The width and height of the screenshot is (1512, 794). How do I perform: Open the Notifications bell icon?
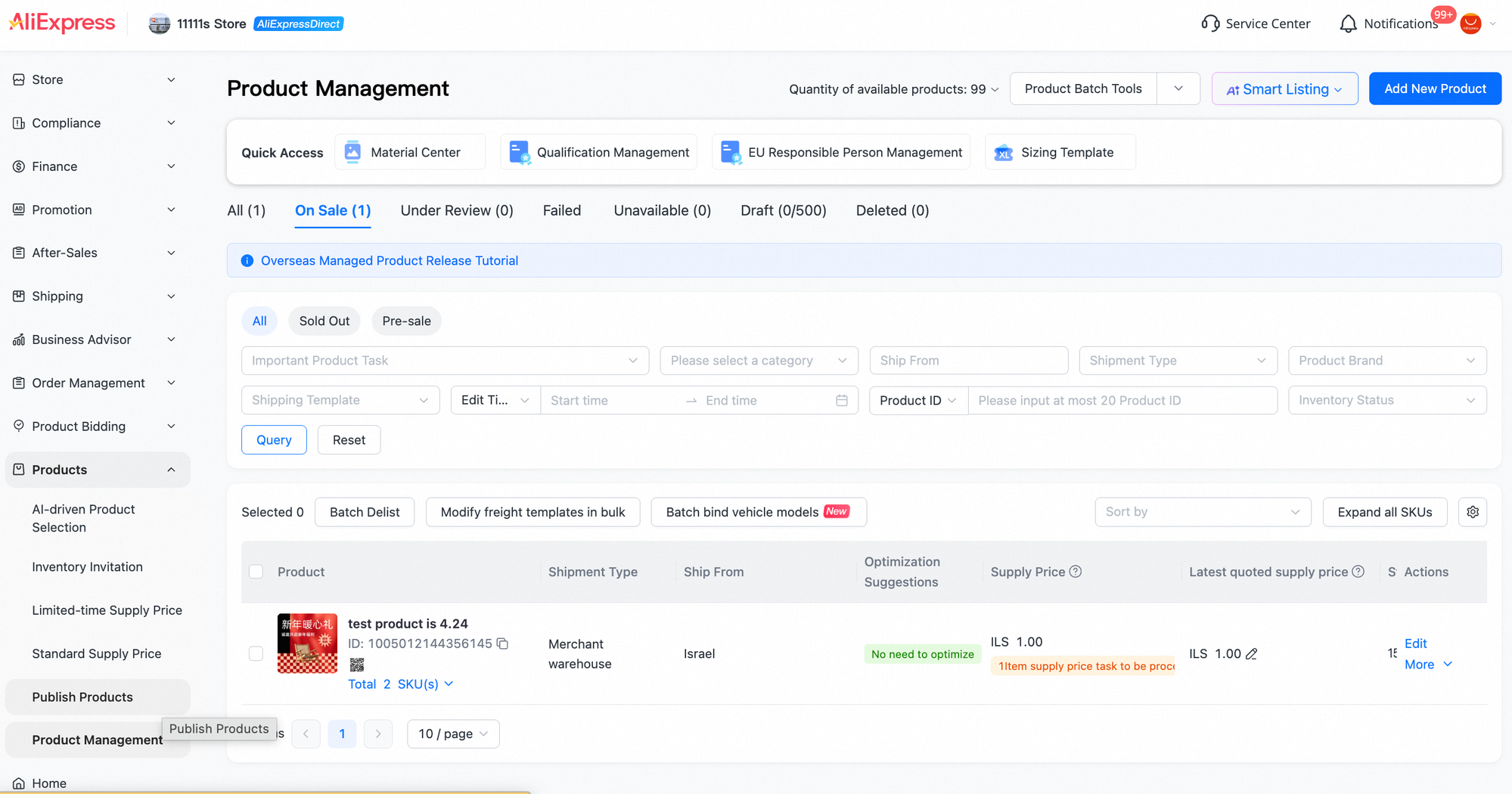[x=1348, y=23]
